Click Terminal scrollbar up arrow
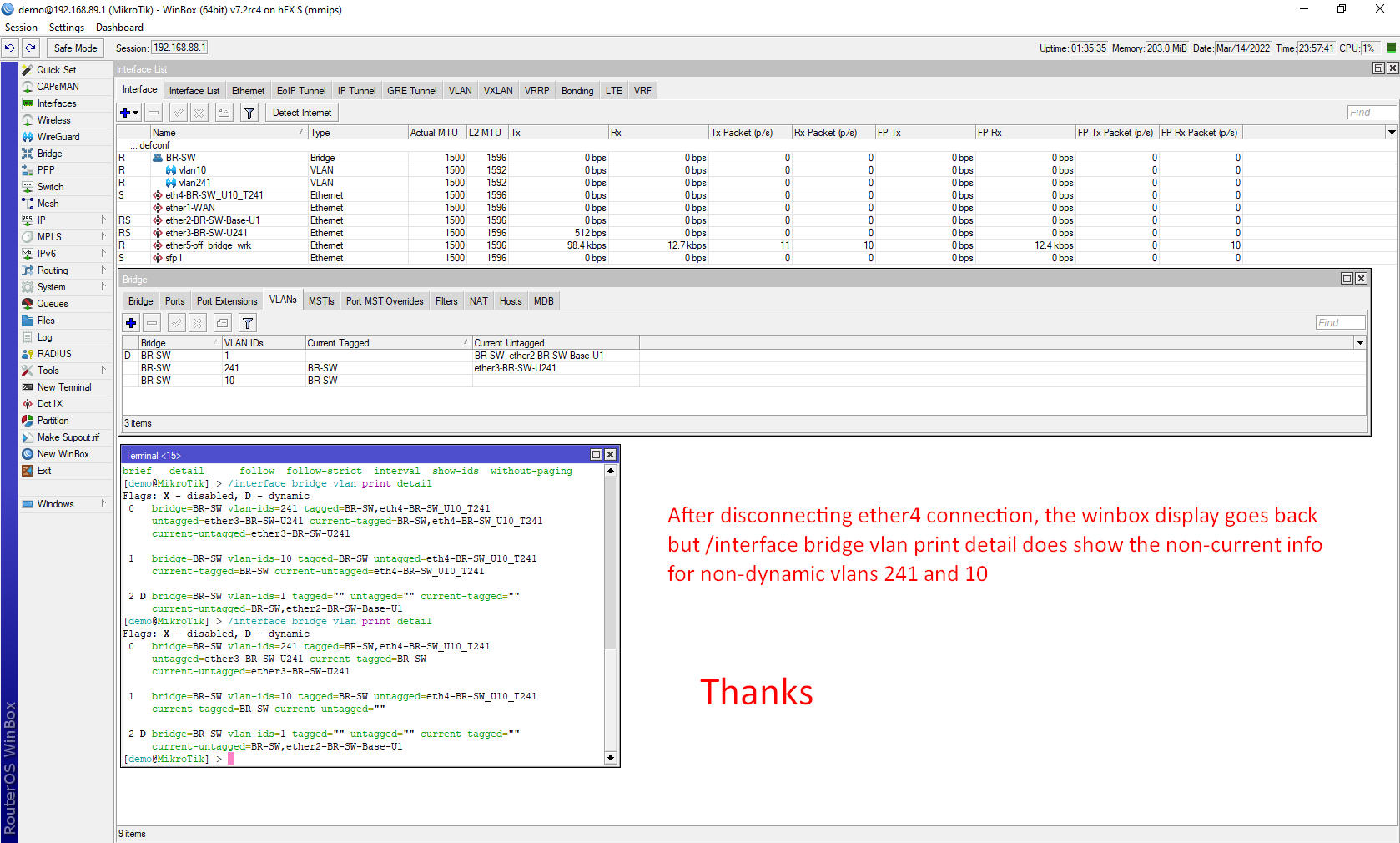Image resolution: width=1400 pixels, height=843 pixels. click(611, 471)
